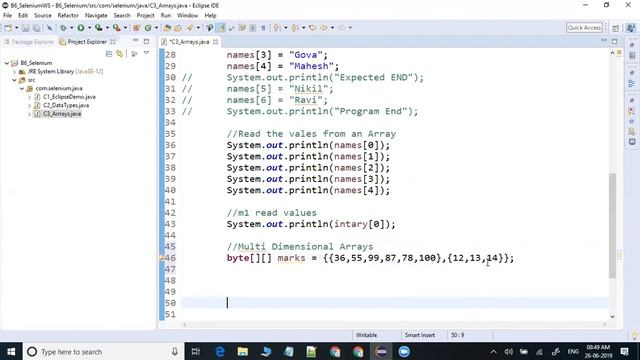
Task: Click the Quick Access search field
Action: [584, 28]
